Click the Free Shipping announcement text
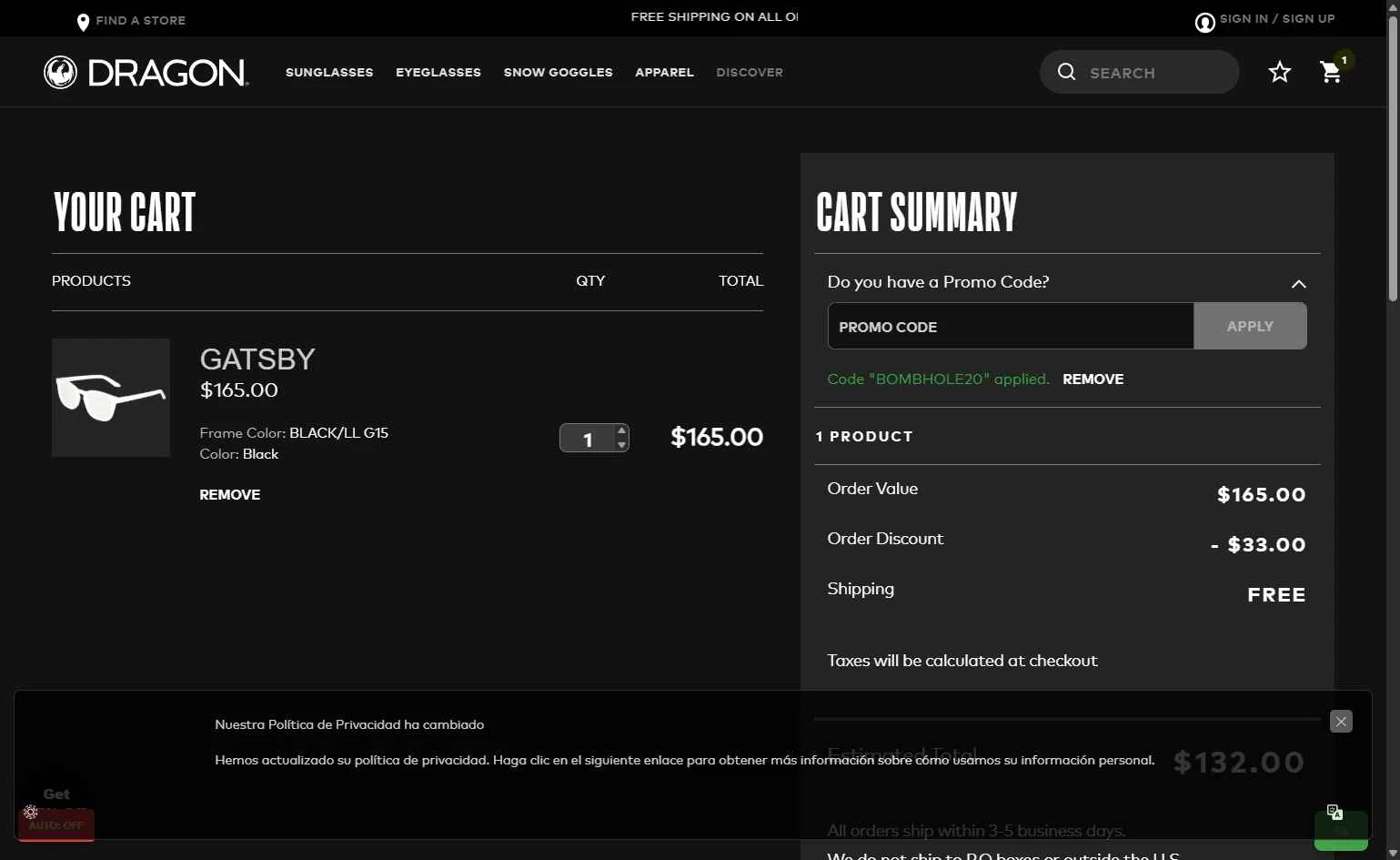 (714, 17)
